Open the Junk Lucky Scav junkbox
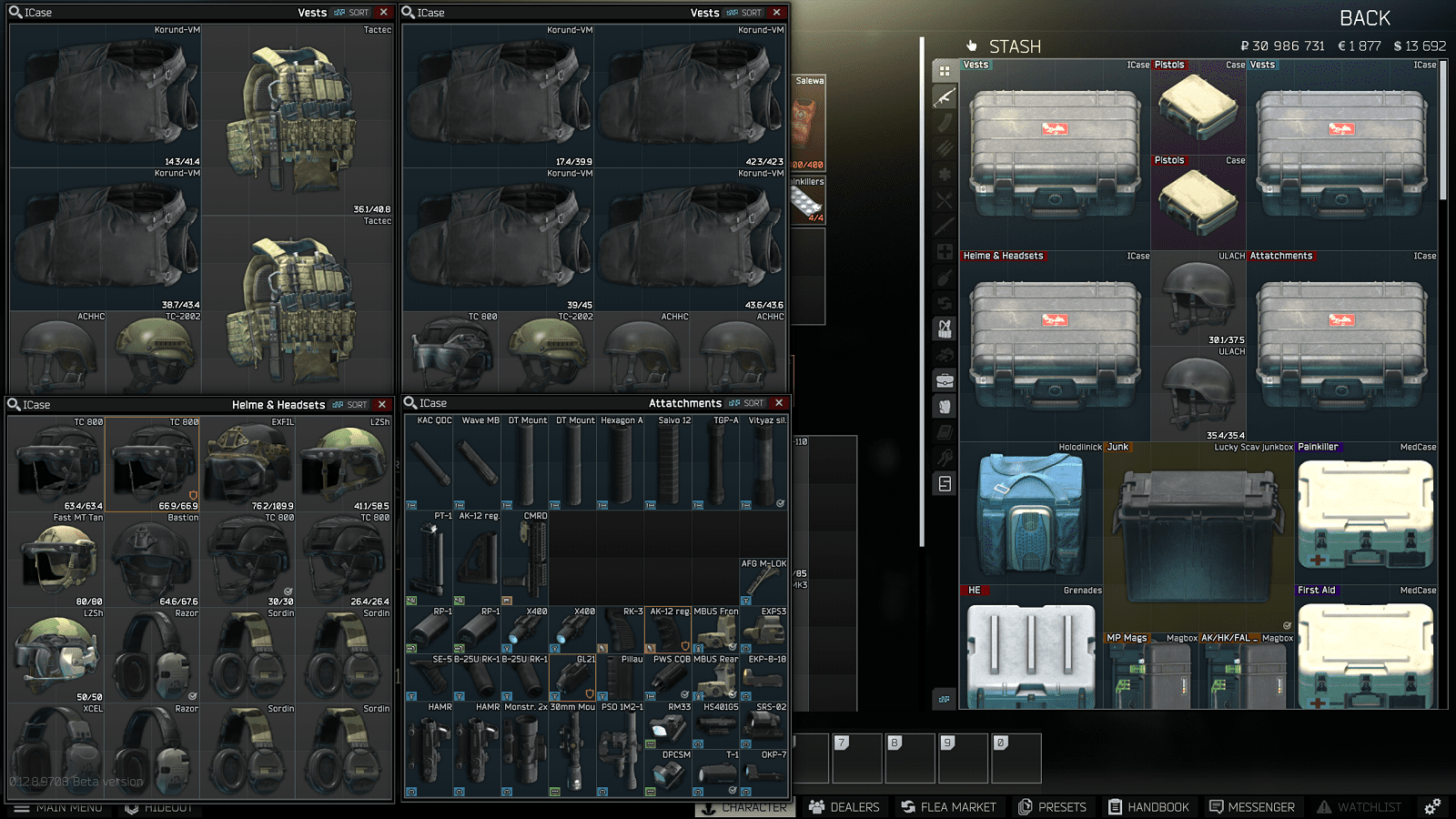Image resolution: width=1456 pixels, height=819 pixels. click(1198, 537)
